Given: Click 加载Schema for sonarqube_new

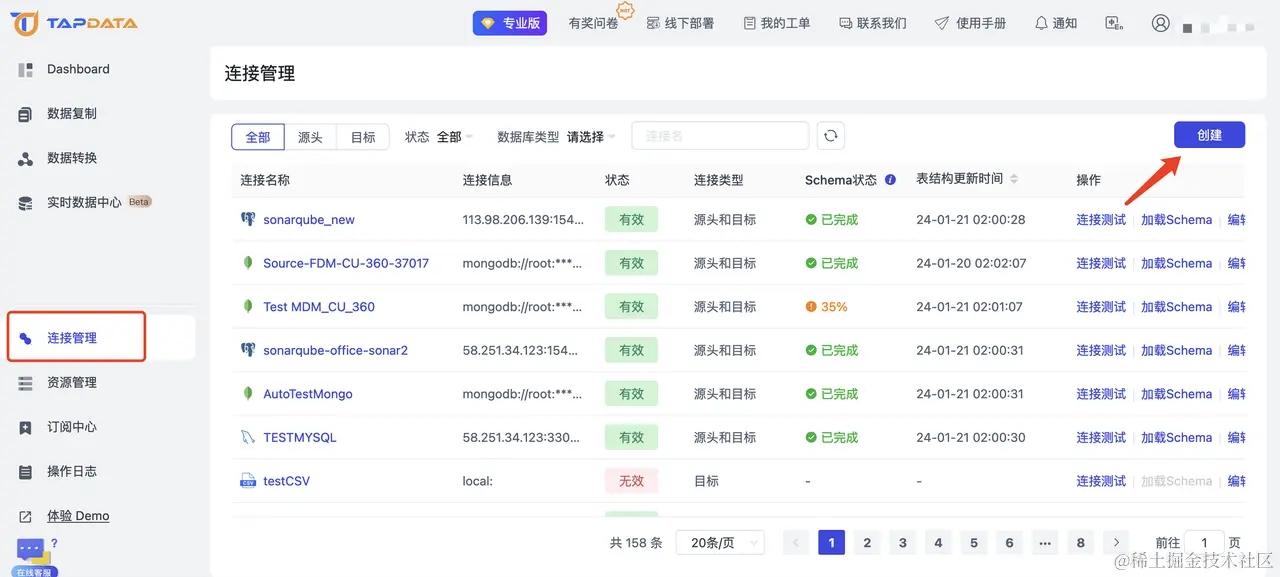Looking at the screenshot, I should (x=1176, y=220).
